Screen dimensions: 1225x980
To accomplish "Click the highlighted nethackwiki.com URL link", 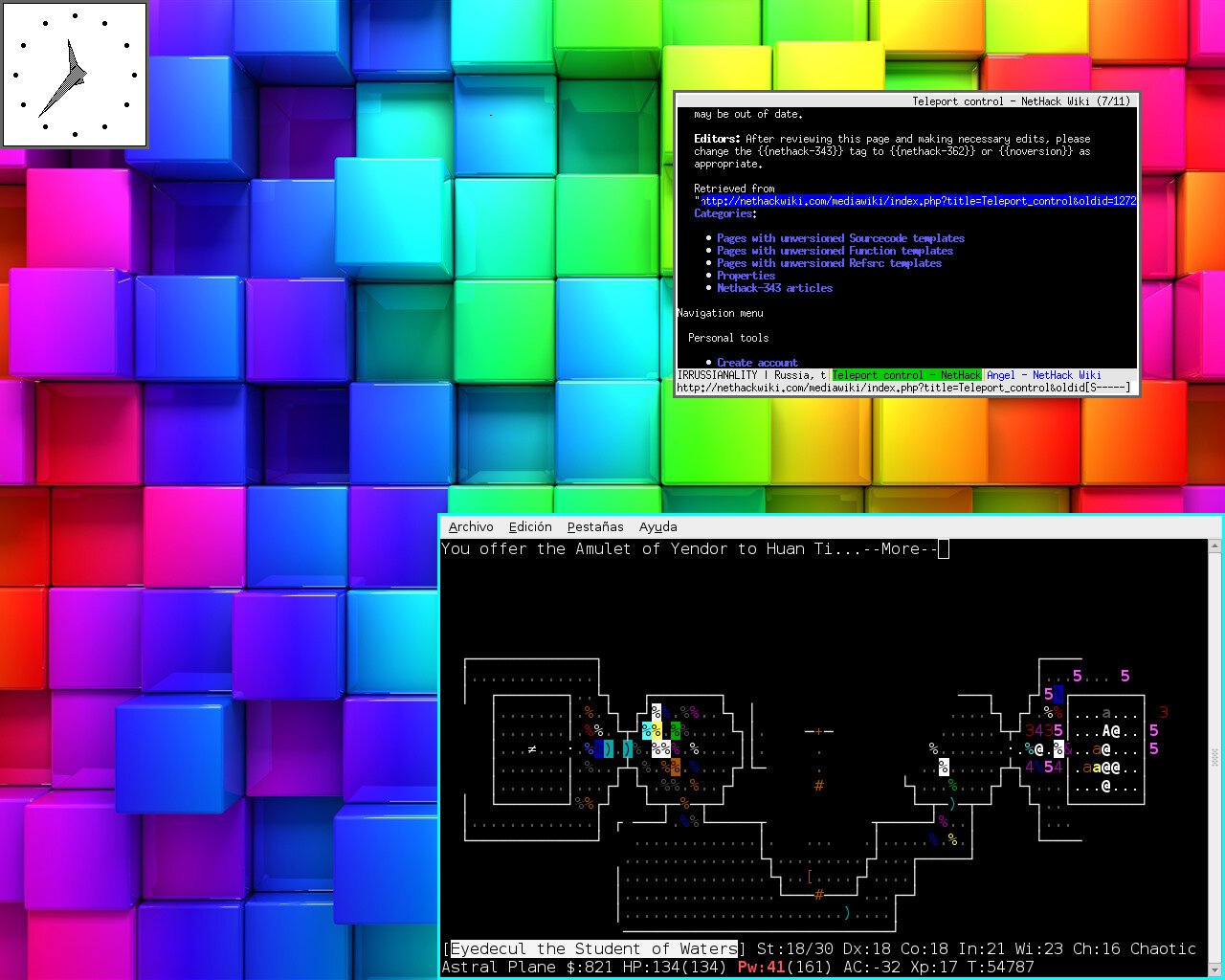I will pos(919,201).
